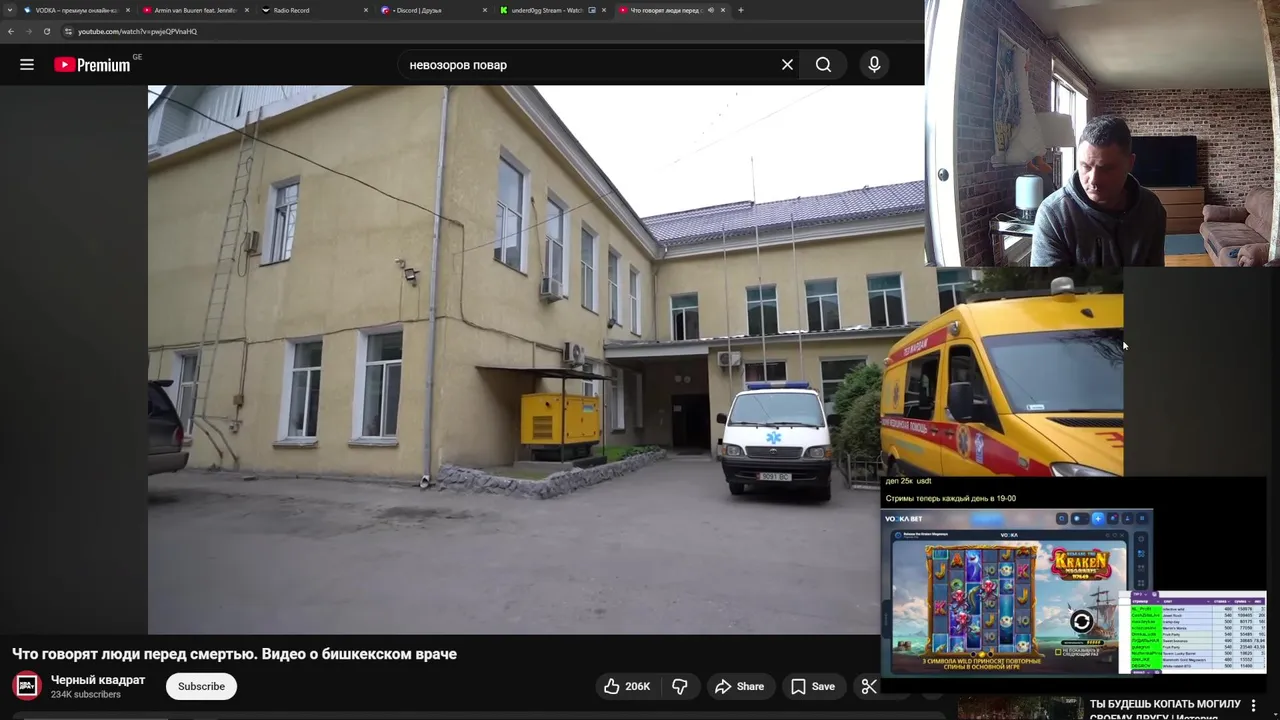Open the recommended 'ТЫ БУДЕШЬ КОПАТЬ МОГИЛУ' video
Screen dimensions: 1280x720
pos(1165,710)
